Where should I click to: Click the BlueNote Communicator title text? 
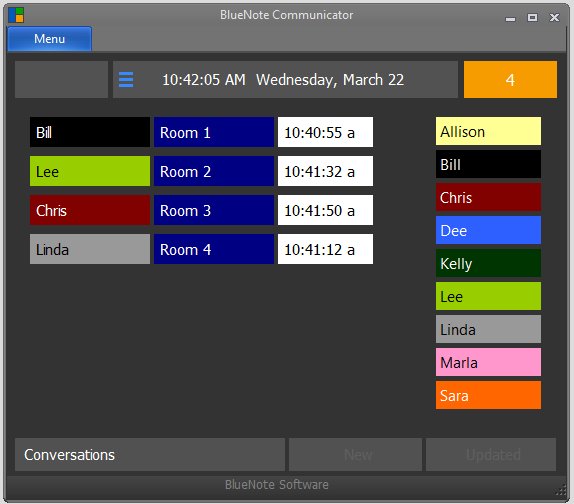tap(286, 15)
